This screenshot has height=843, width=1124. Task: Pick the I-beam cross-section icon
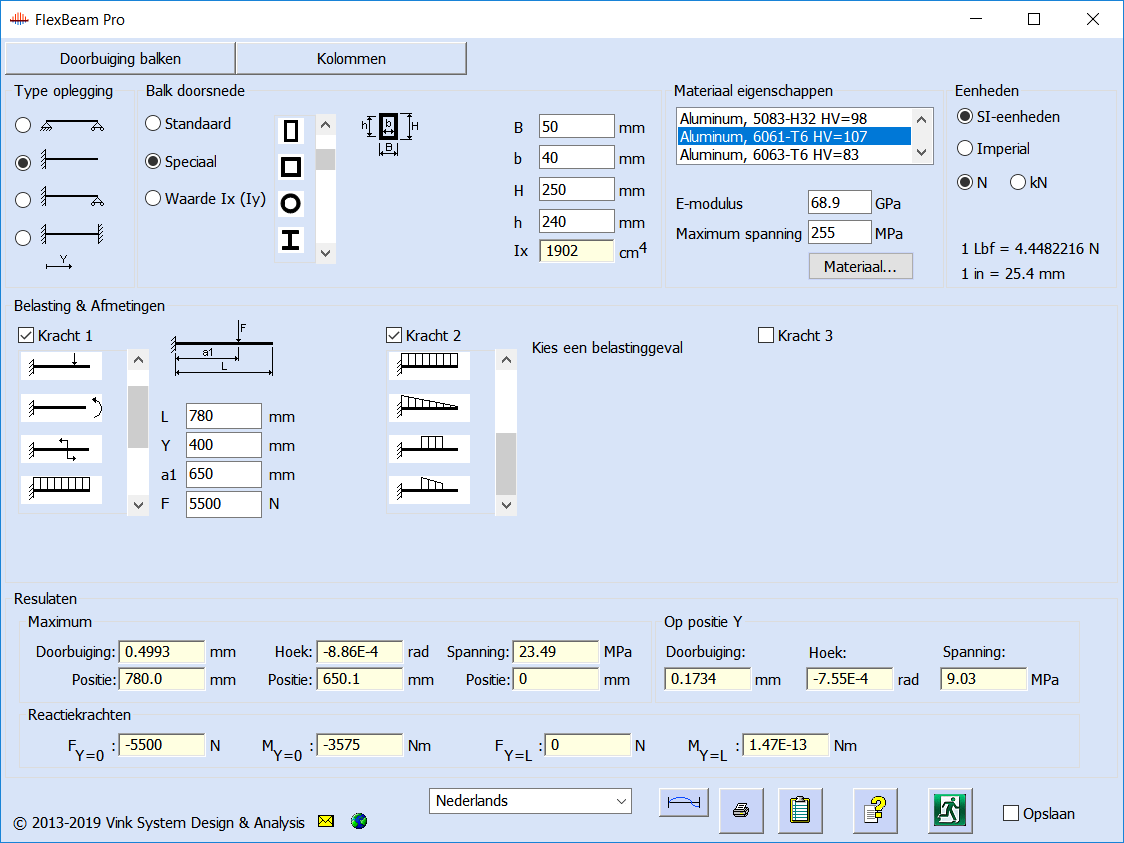click(291, 240)
